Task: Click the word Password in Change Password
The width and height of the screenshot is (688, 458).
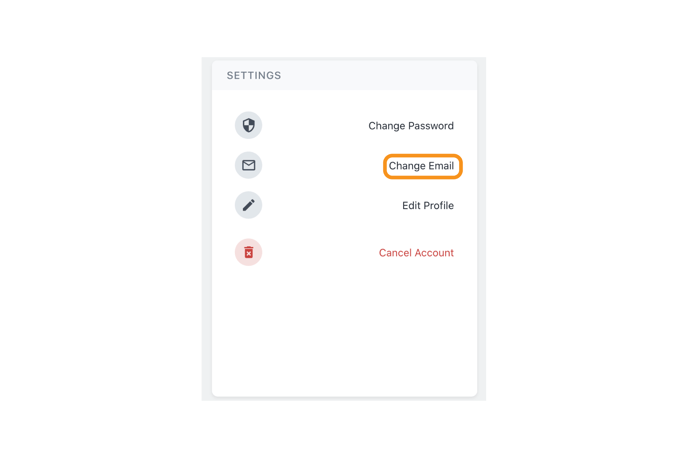Action: [431, 126]
